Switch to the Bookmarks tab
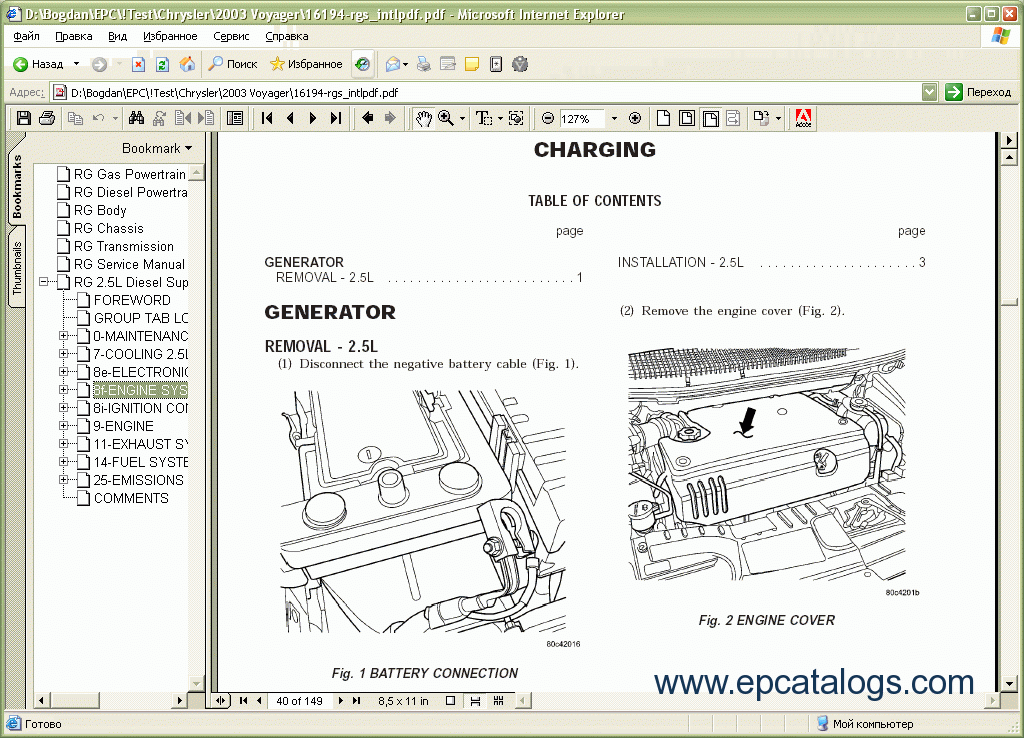The width and height of the screenshot is (1024, 738). [x=16, y=187]
